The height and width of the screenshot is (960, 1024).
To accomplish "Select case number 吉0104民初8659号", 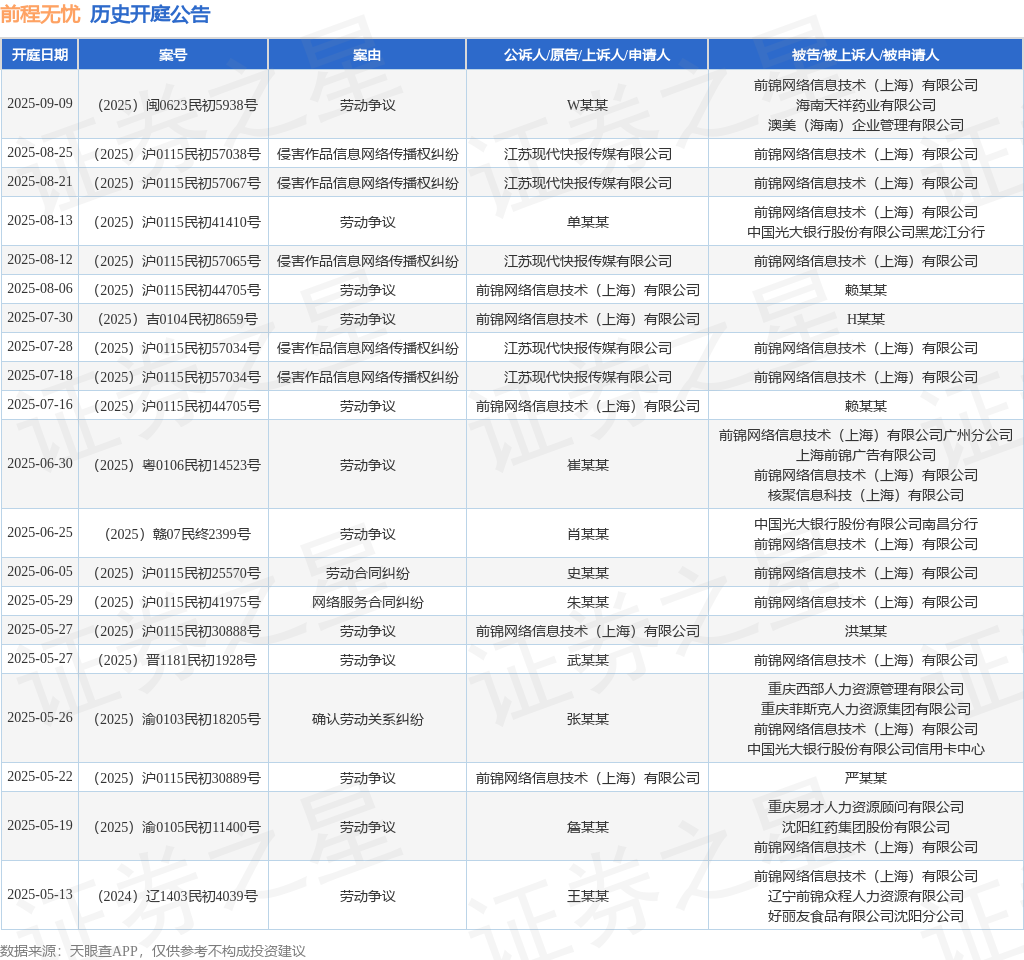I will [x=177, y=319].
